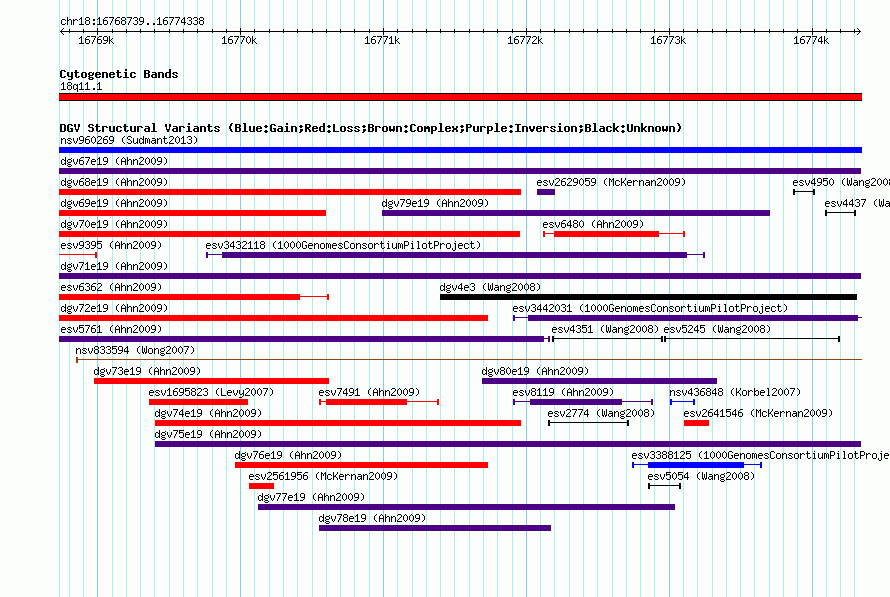Click the Cytogenetic Bands track title
This screenshot has width=890, height=597.
pyautogui.click(x=119, y=74)
